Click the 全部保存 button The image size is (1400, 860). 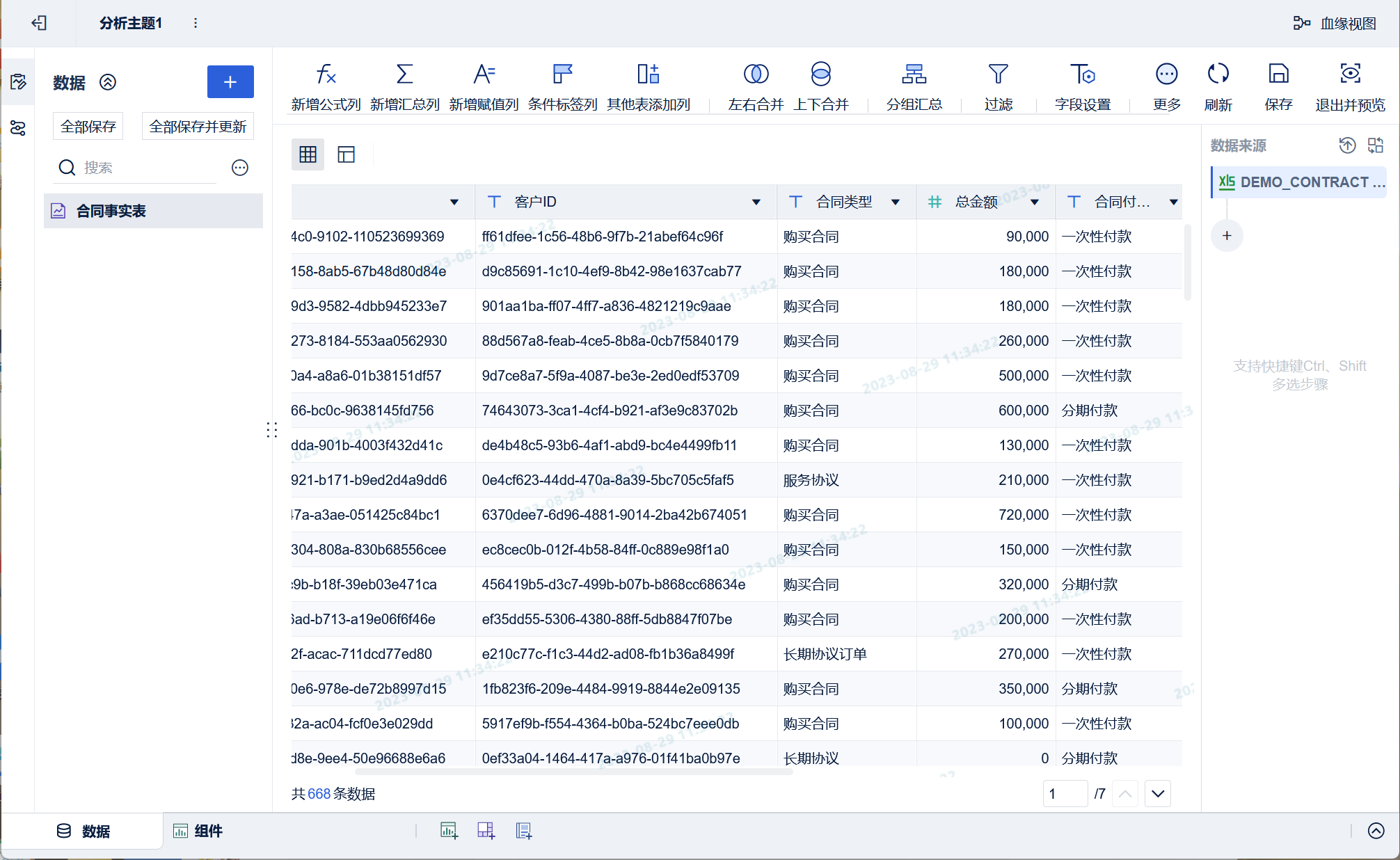coord(88,127)
